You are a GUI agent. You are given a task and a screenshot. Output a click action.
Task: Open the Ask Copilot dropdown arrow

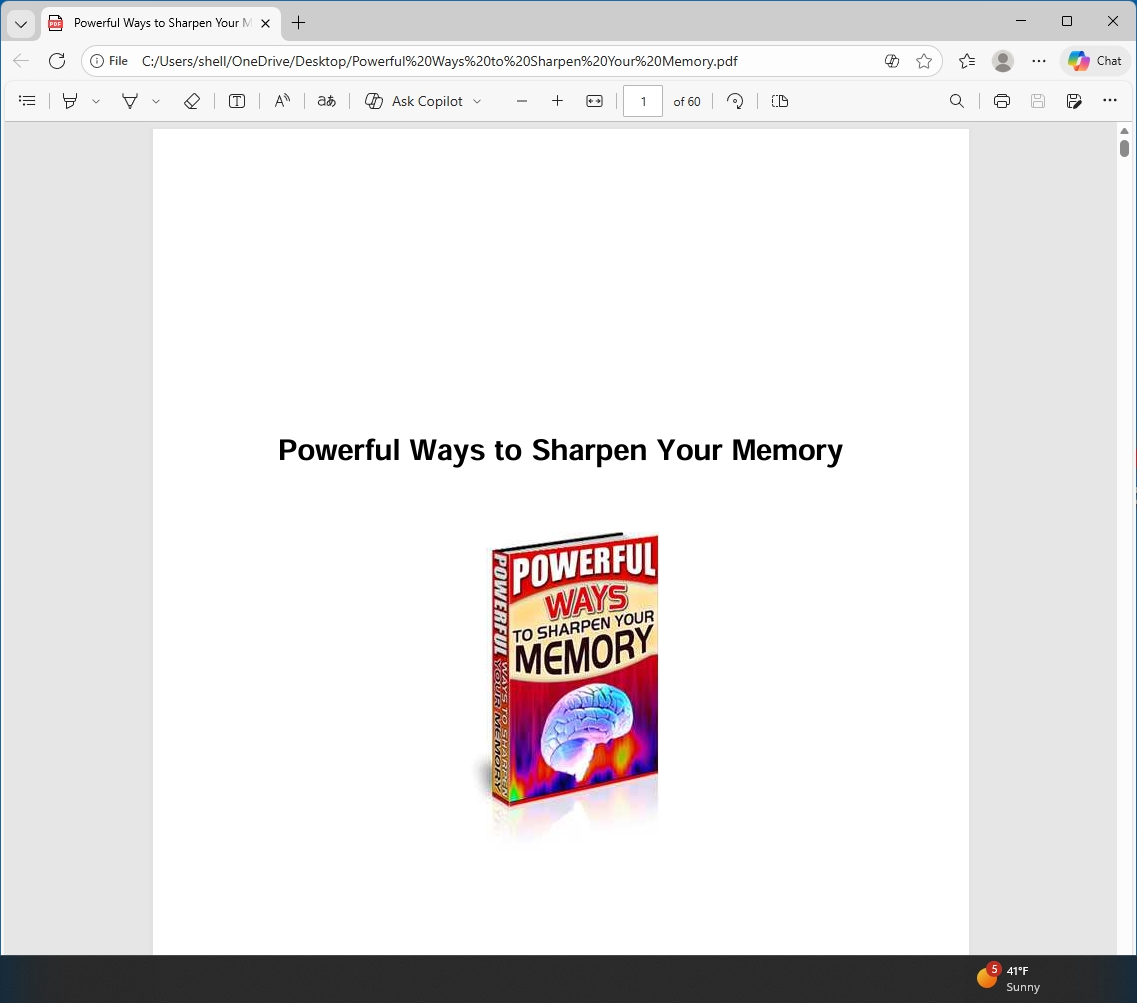click(x=476, y=101)
